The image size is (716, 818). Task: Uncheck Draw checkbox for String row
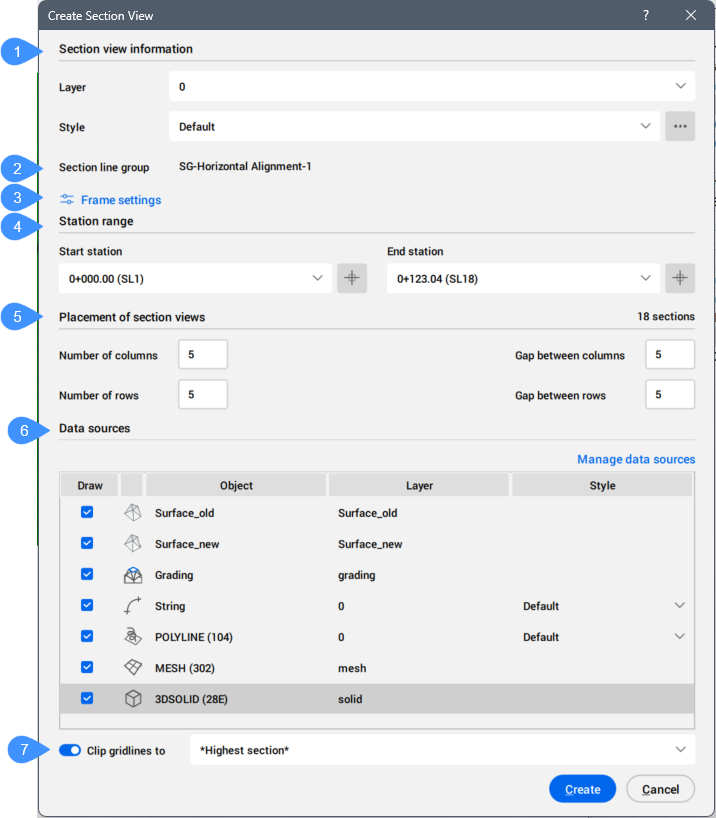87,606
